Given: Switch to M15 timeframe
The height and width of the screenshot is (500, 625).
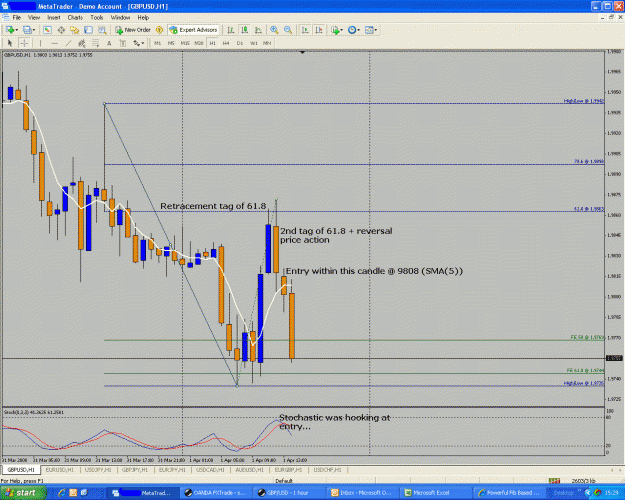Looking at the screenshot, I should point(185,43).
